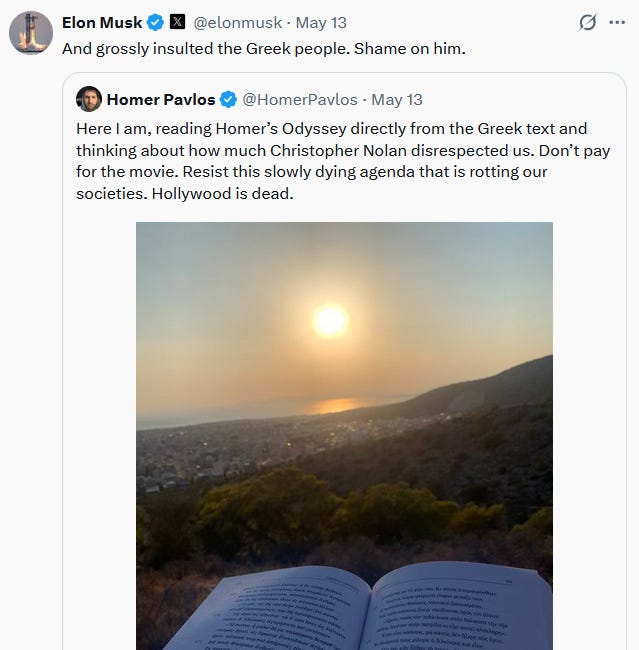This screenshot has width=639, height=650.
Task: Open Elon Musk's rocket launch profile avatar
Action: click(x=31, y=33)
